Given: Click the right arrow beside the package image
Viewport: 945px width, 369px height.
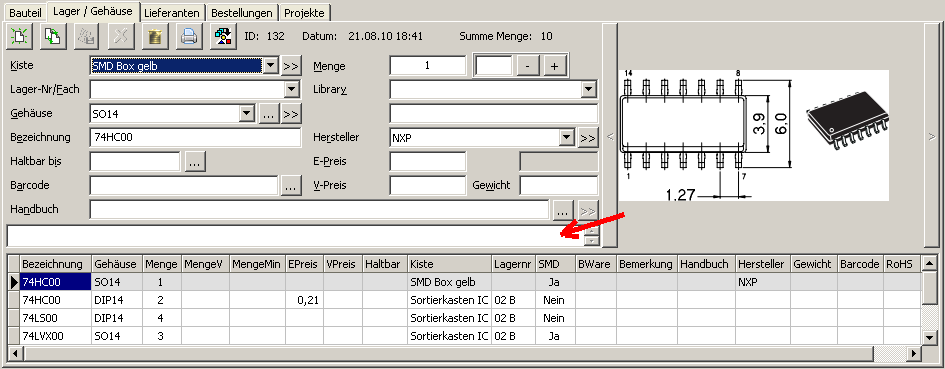Looking at the screenshot, I should (x=932, y=137).
